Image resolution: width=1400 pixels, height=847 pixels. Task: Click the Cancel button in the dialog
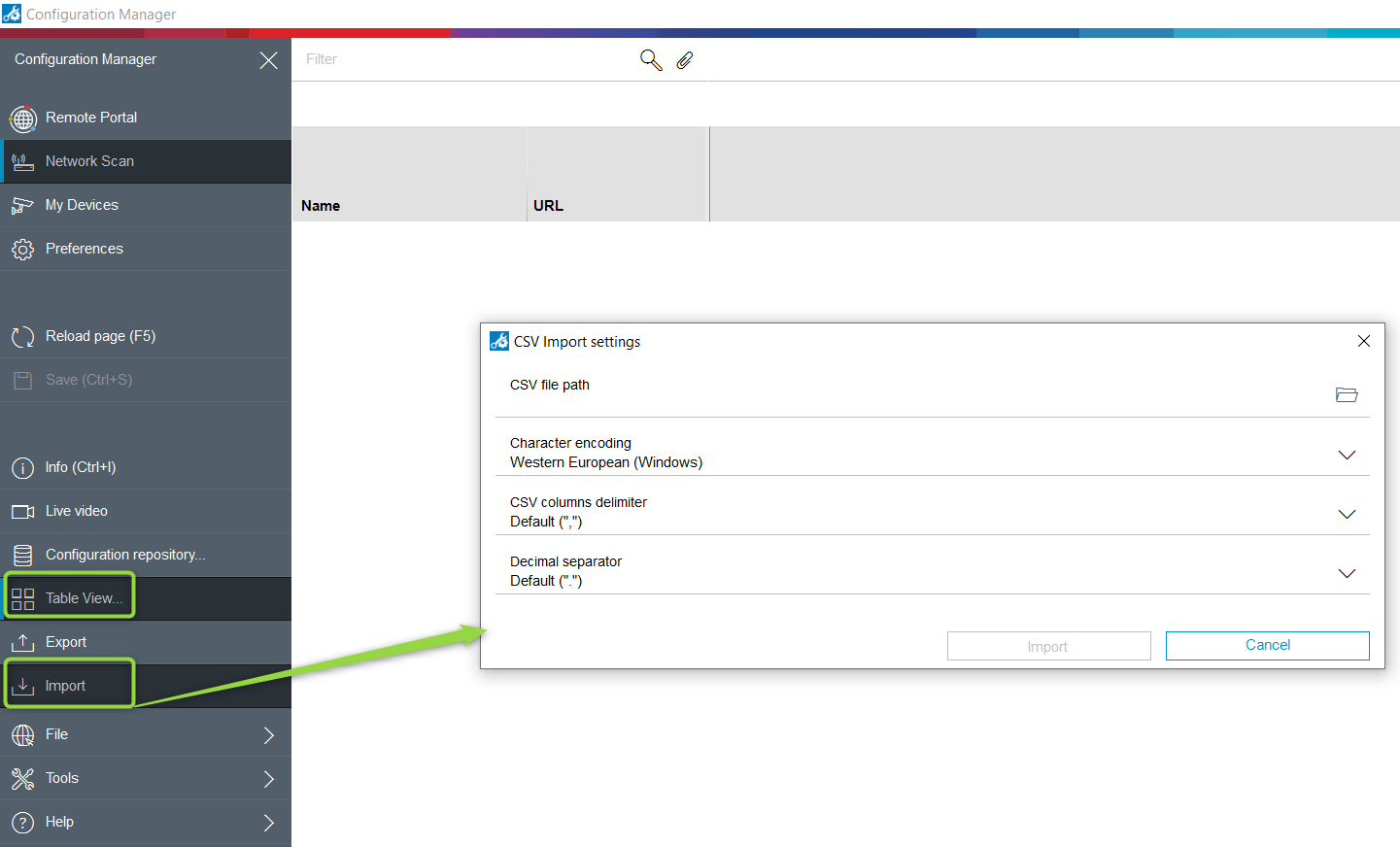tap(1267, 645)
